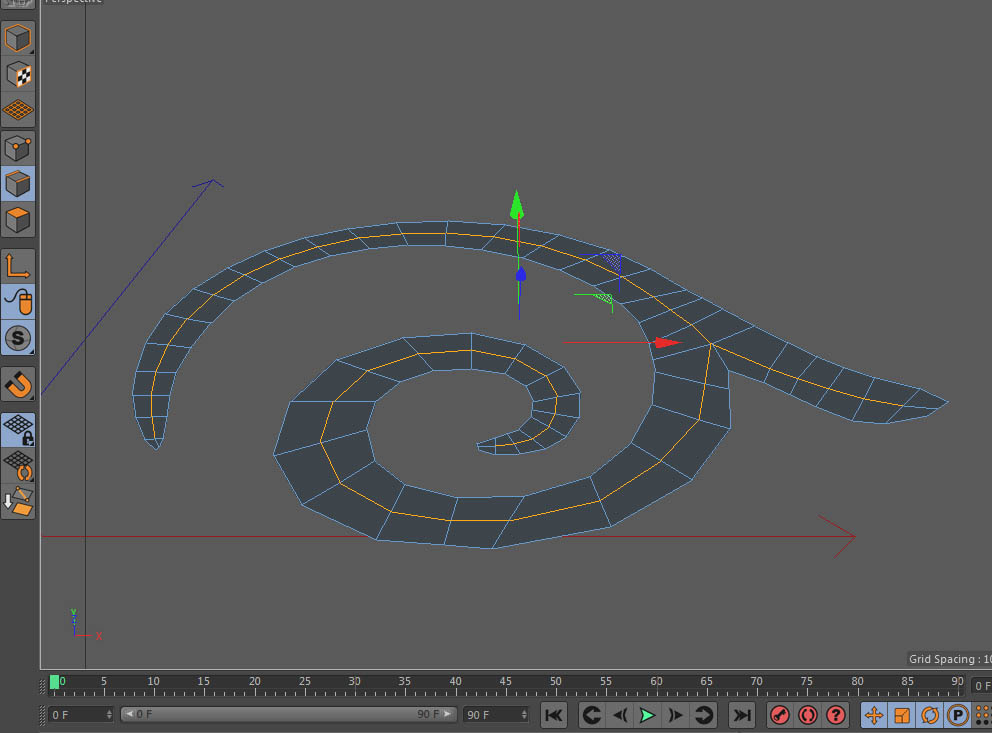The width and height of the screenshot is (992, 733).
Task: Switch to Polygons mode
Action: pyautogui.click(x=18, y=220)
